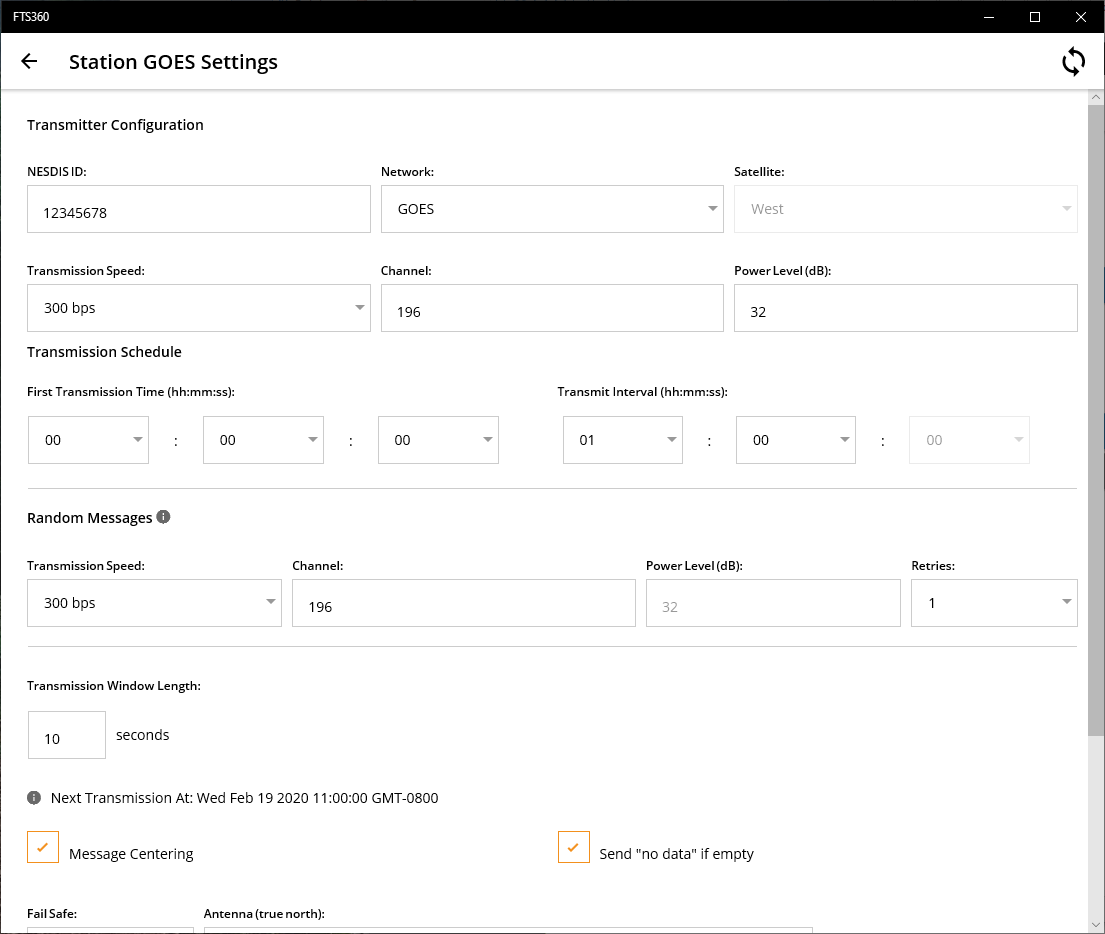Click the Transmission Window Length field
1105x934 pixels.
(67, 735)
